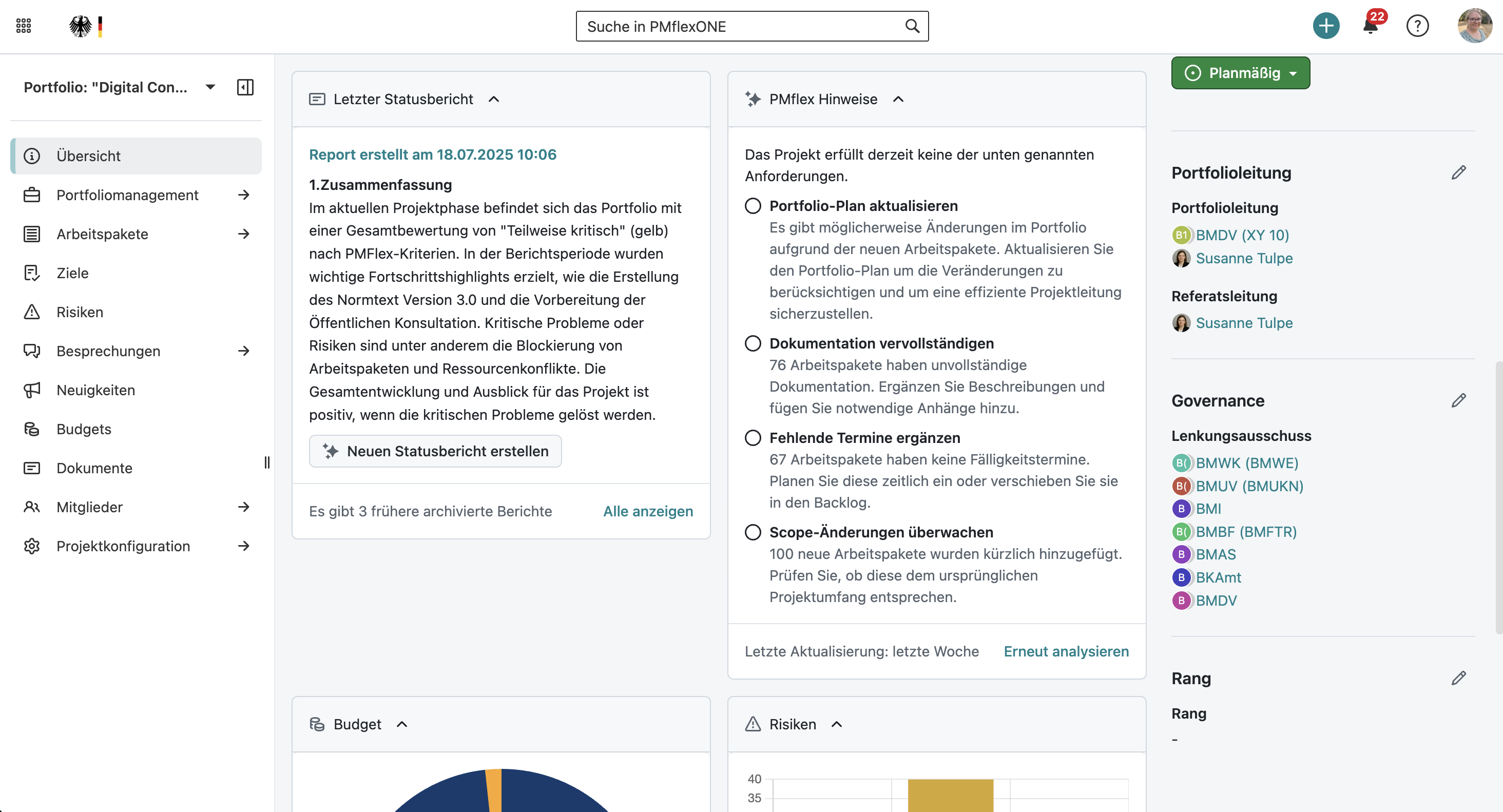This screenshot has height=812, width=1503.
Task: Open the Neuigkeiten menu item
Action: coord(136,390)
